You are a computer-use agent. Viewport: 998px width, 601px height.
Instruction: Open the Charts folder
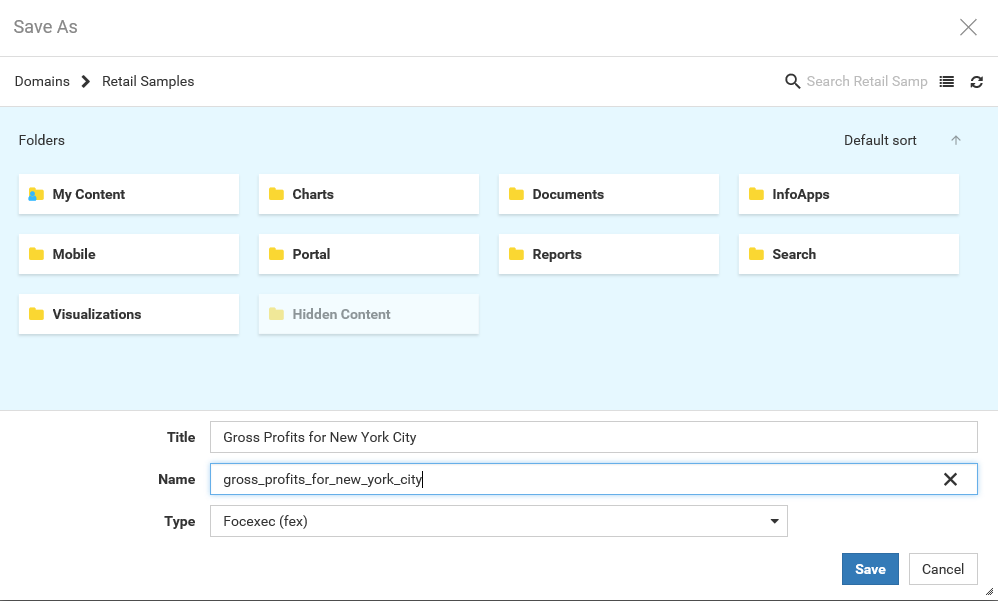click(x=369, y=194)
